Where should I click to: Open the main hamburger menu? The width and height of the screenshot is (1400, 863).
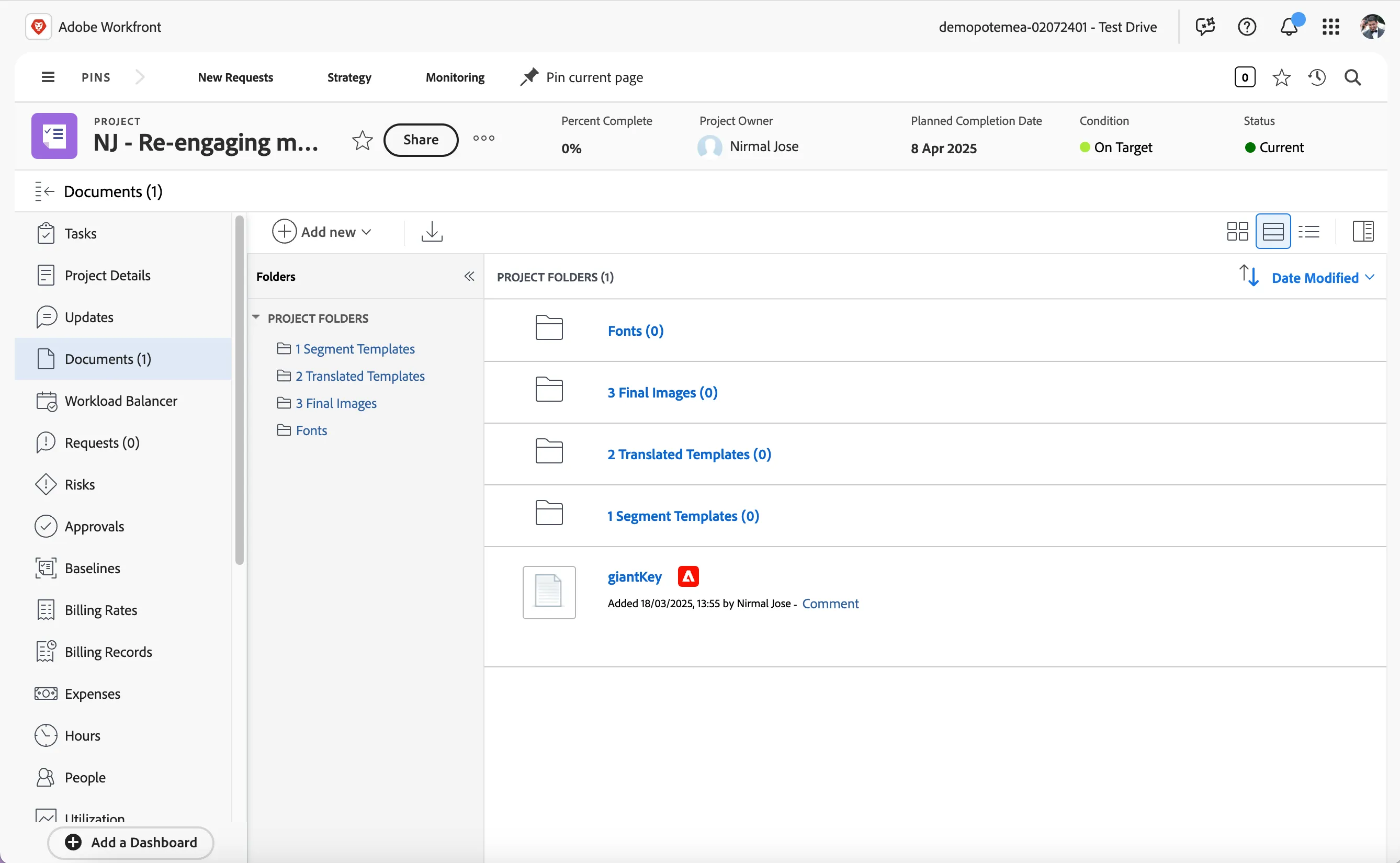pos(48,77)
